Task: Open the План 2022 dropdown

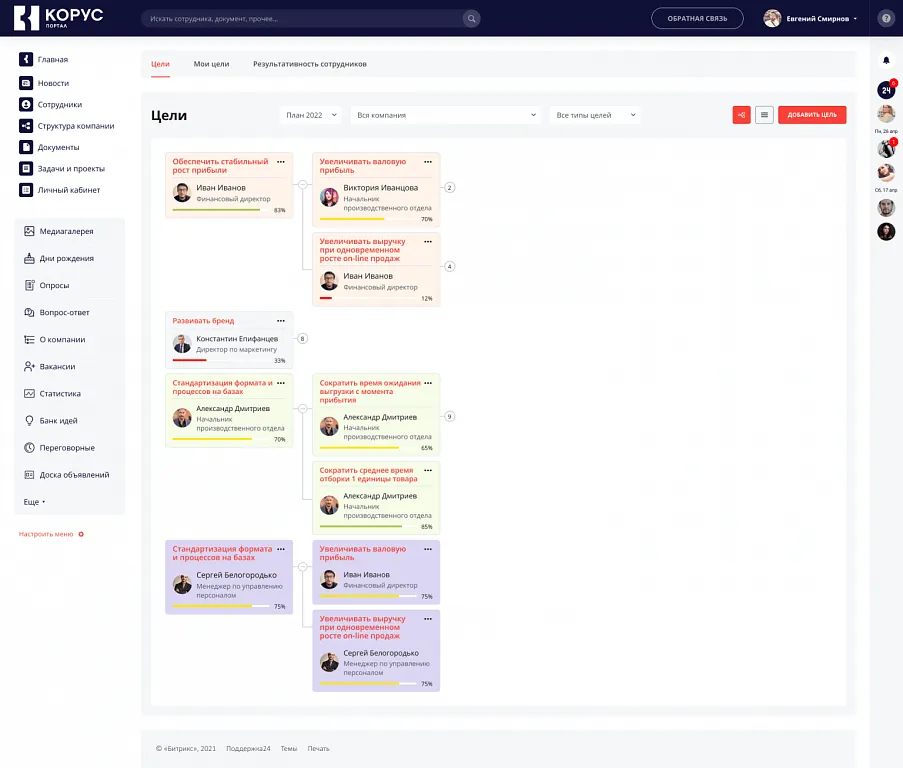Action: tap(310, 115)
